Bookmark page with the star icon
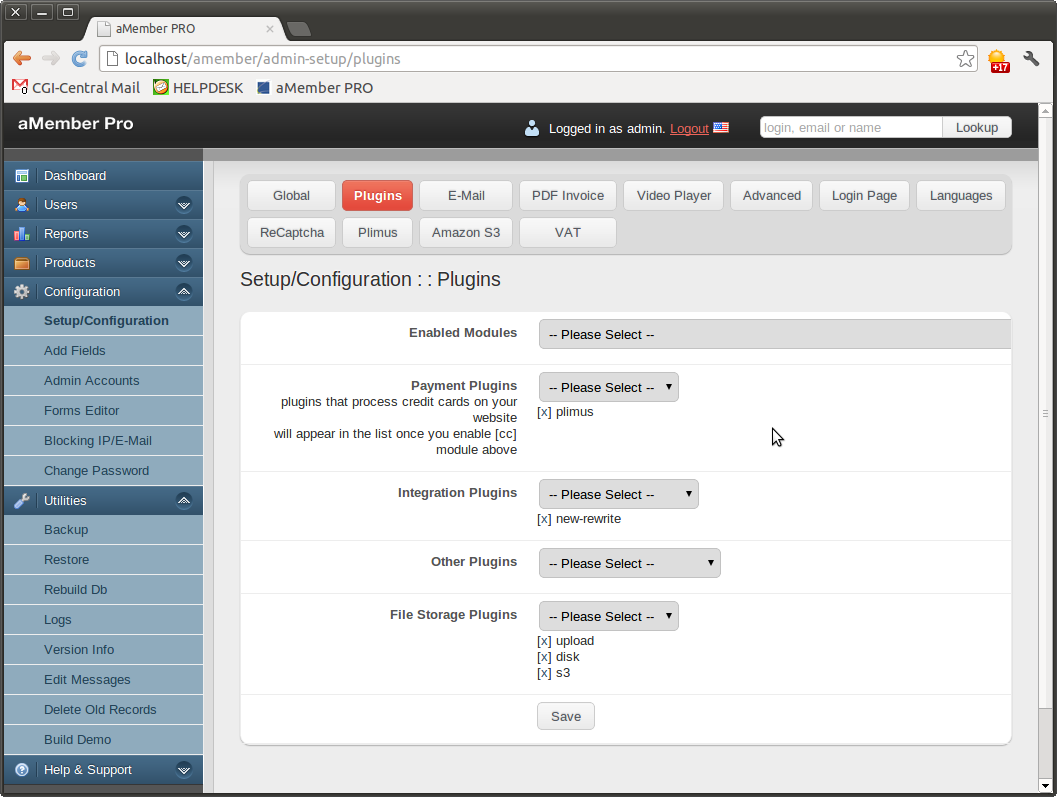 [965, 59]
